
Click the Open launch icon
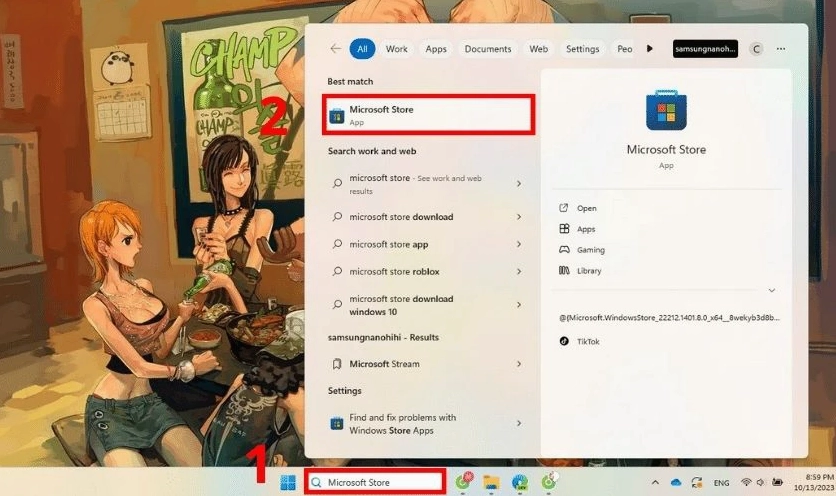(564, 208)
